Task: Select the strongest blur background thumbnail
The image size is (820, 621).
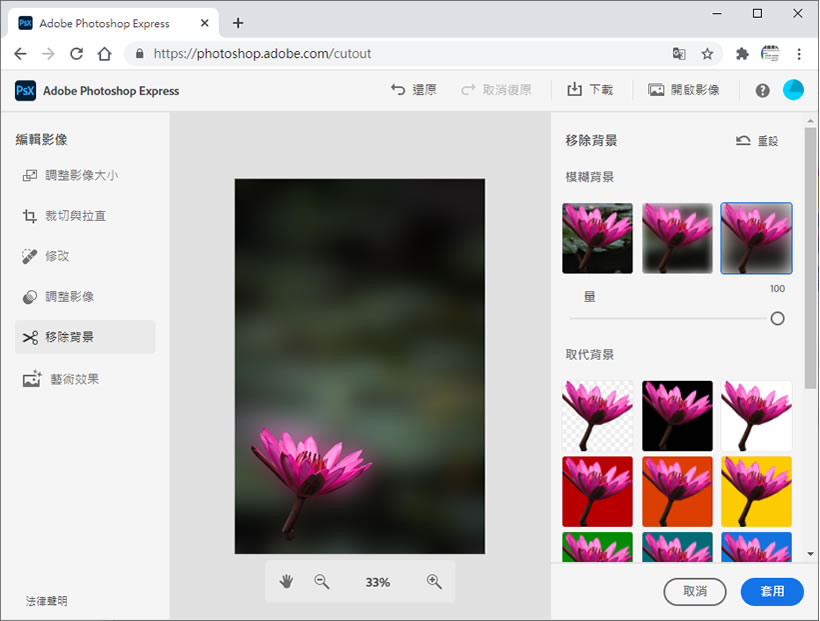Action: (x=756, y=238)
